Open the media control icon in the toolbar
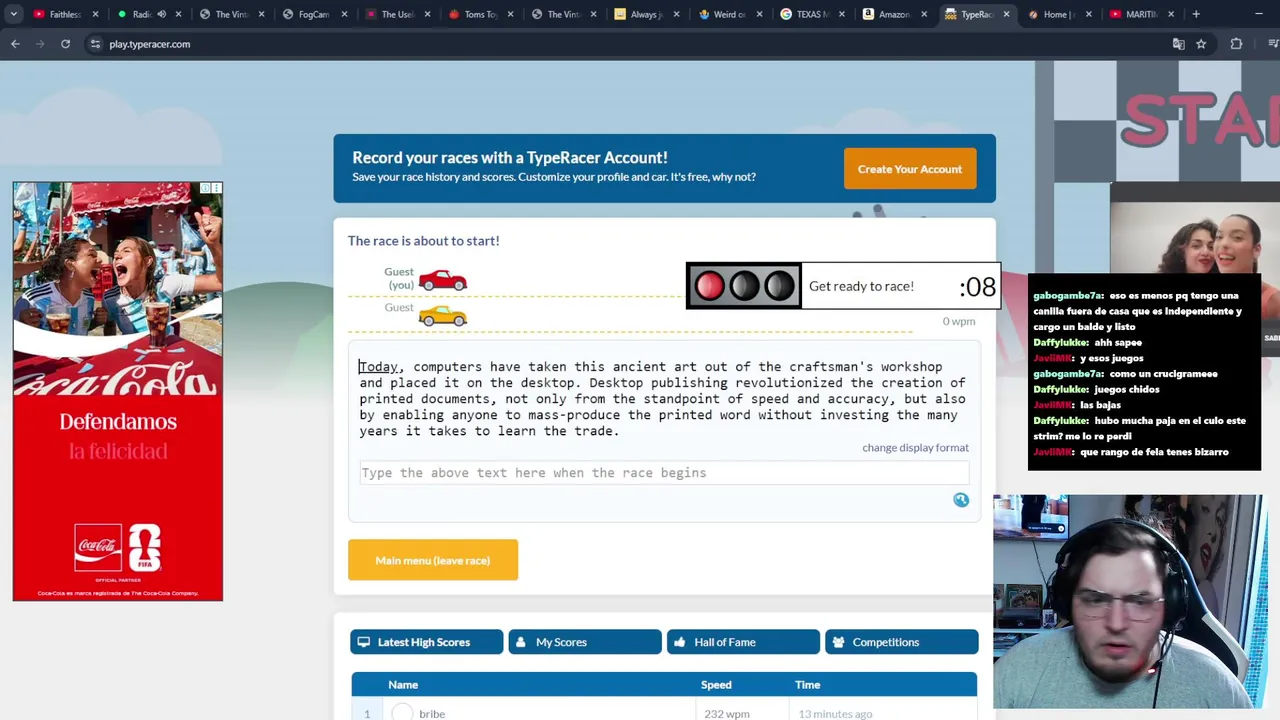 tap(1273, 44)
